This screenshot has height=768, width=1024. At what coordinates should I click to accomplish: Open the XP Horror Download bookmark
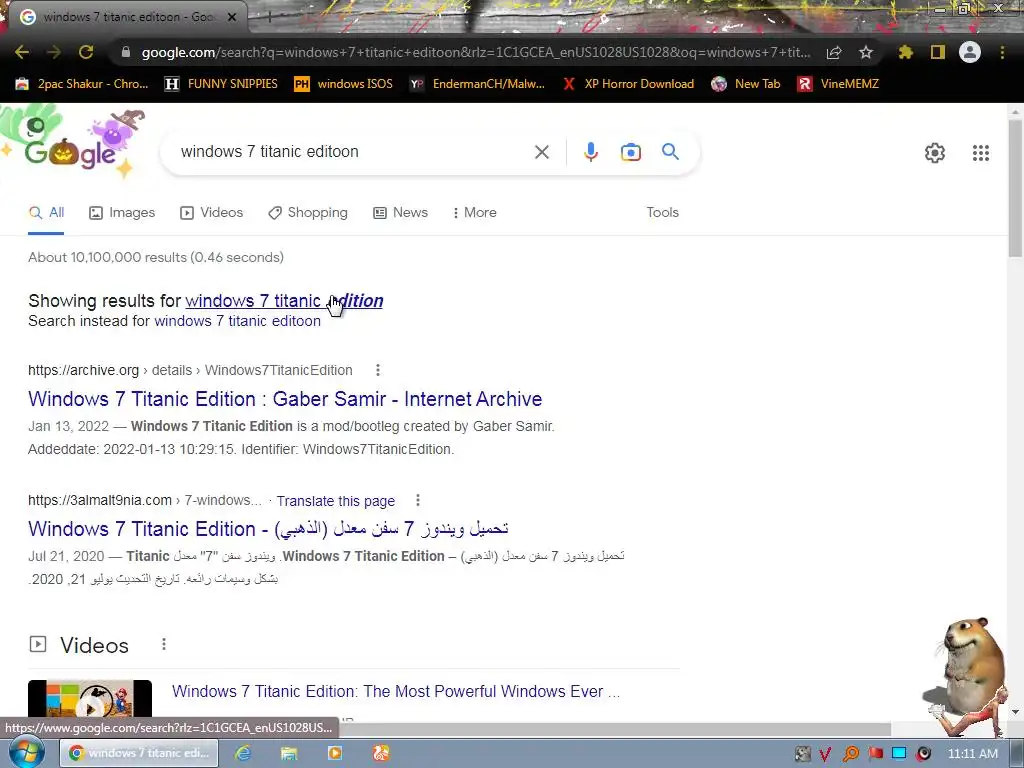(x=628, y=84)
